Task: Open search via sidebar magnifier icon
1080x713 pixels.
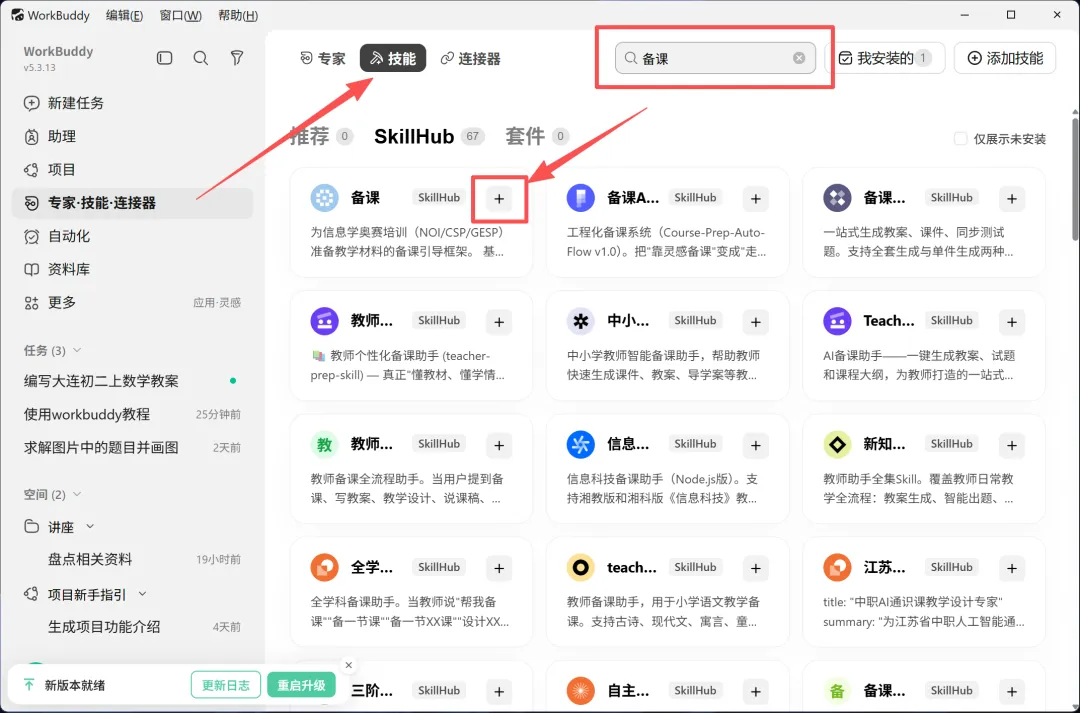Action: (x=200, y=58)
